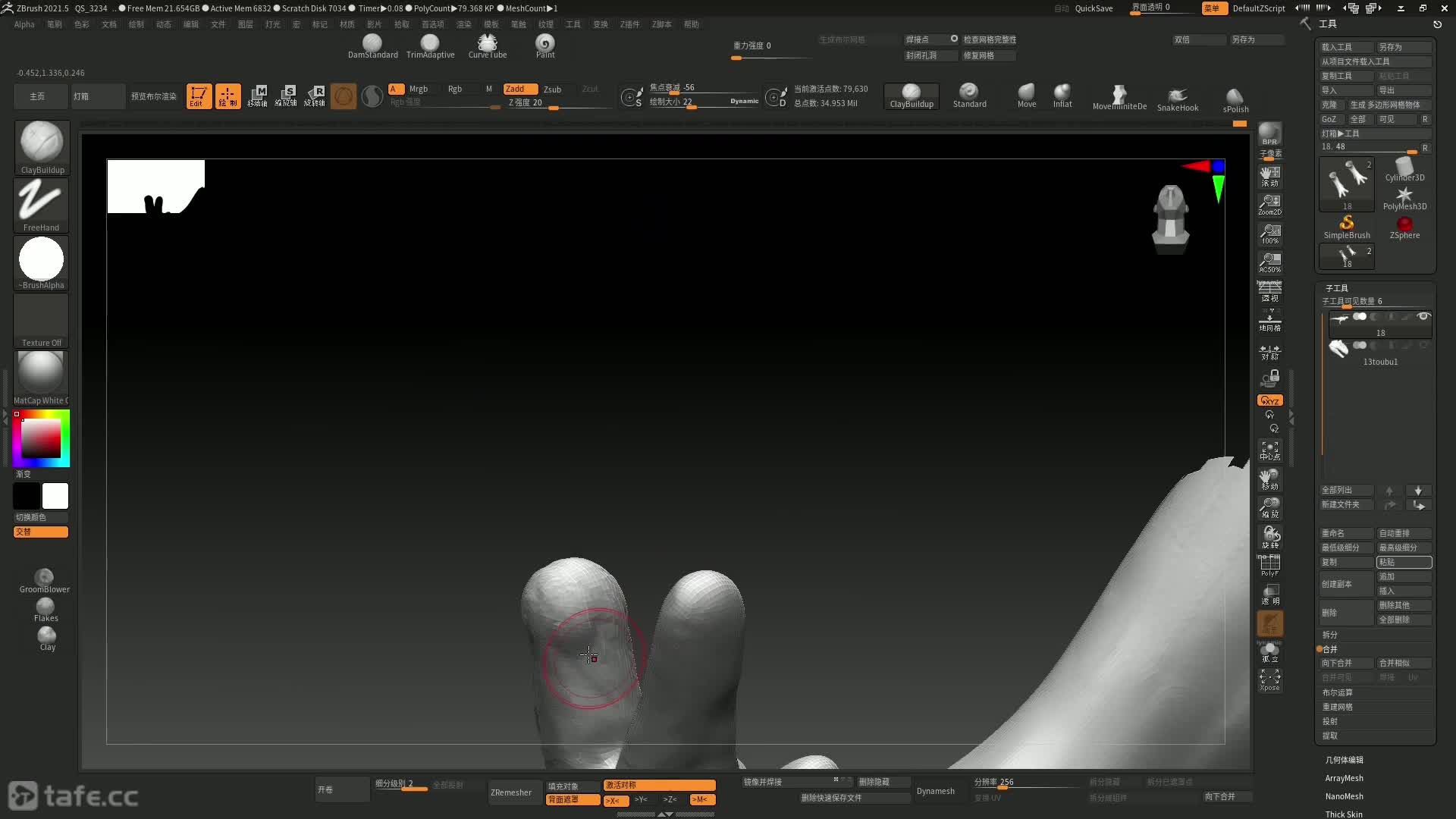Select the TrimAdaptive brush
Viewport: 1456px width, 819px height.
tap(430, 46)
